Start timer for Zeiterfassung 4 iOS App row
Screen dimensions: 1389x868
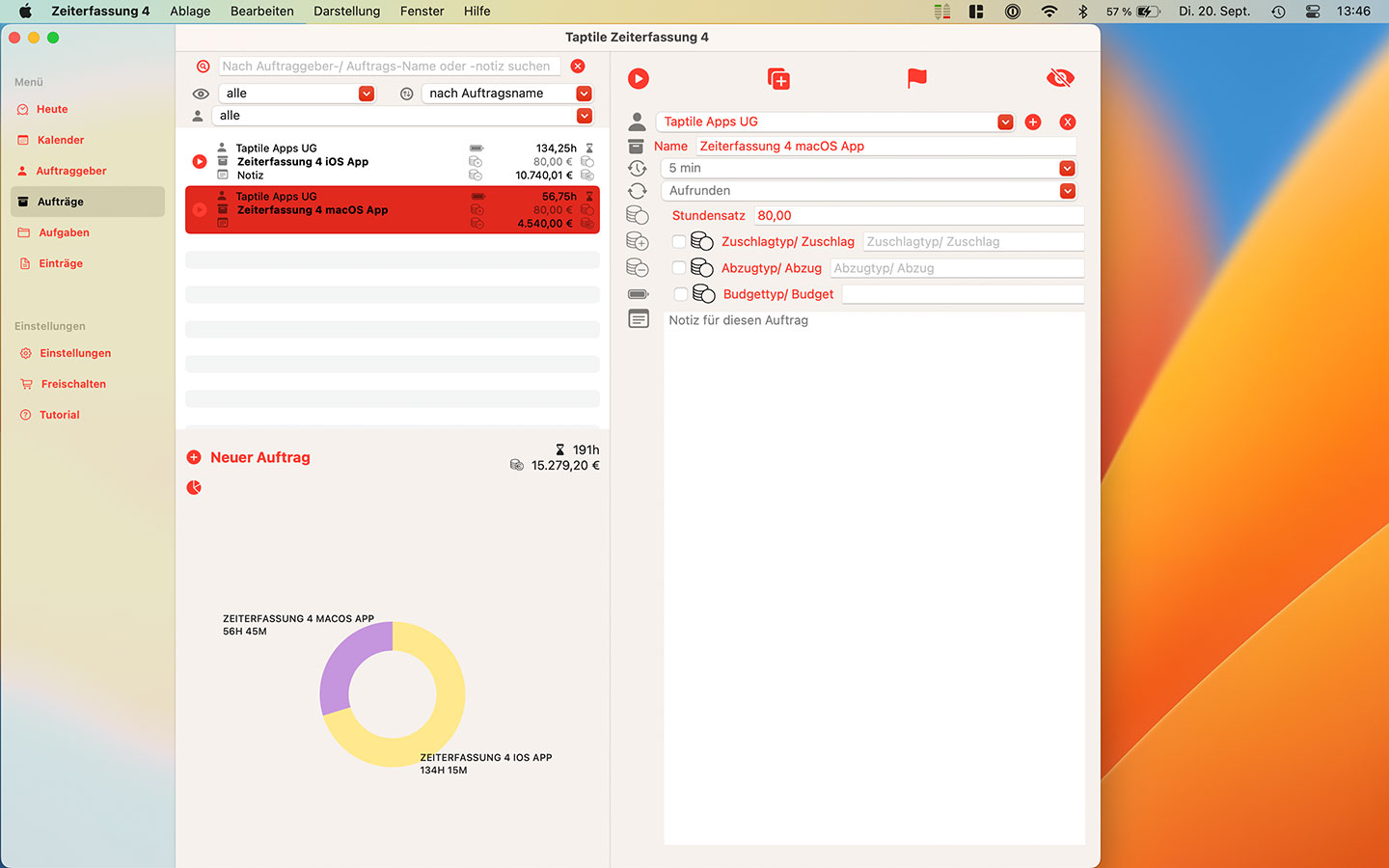[200, 162]
